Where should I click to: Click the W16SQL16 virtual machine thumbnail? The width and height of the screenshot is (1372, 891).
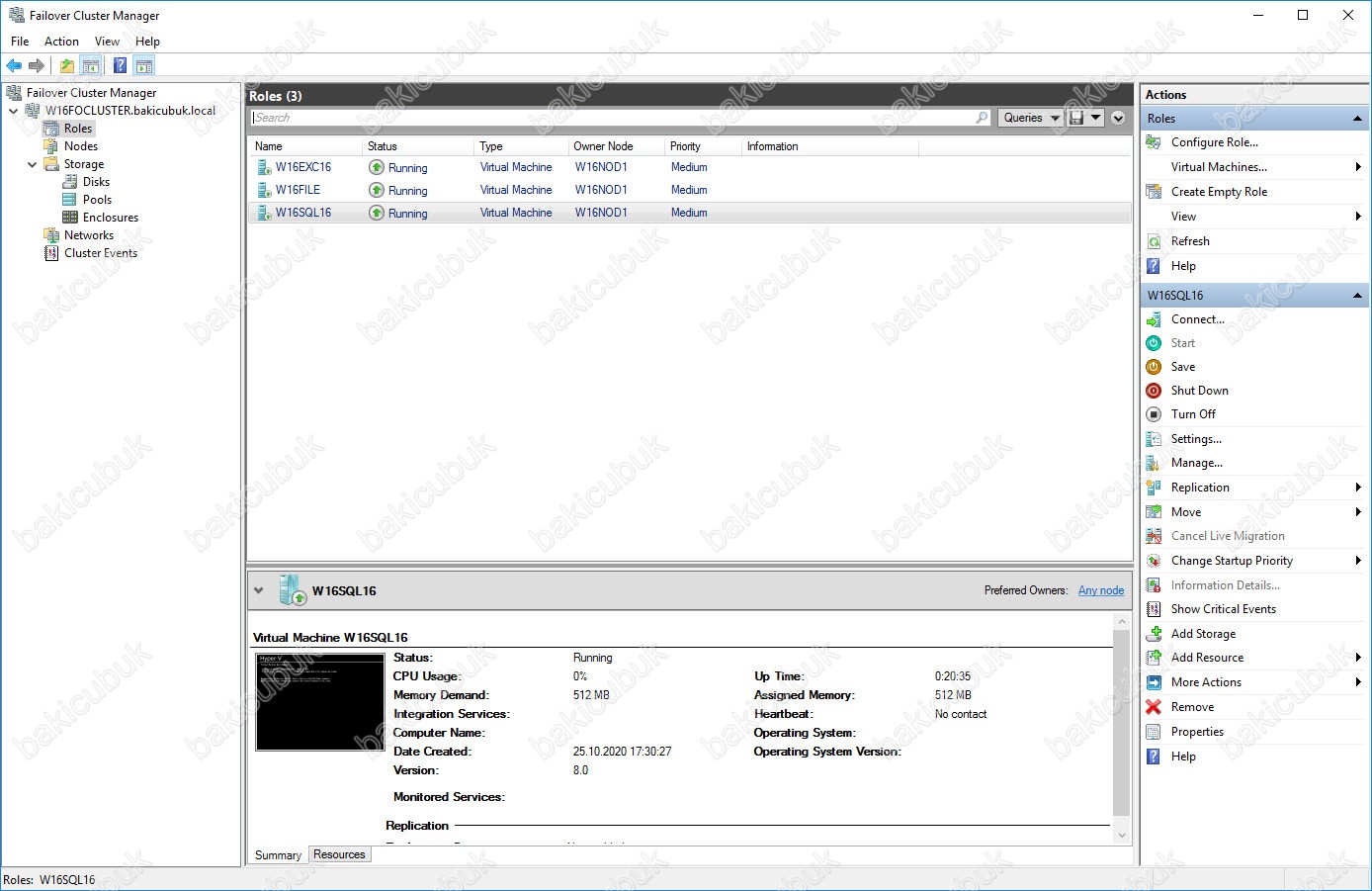[319, 701]
